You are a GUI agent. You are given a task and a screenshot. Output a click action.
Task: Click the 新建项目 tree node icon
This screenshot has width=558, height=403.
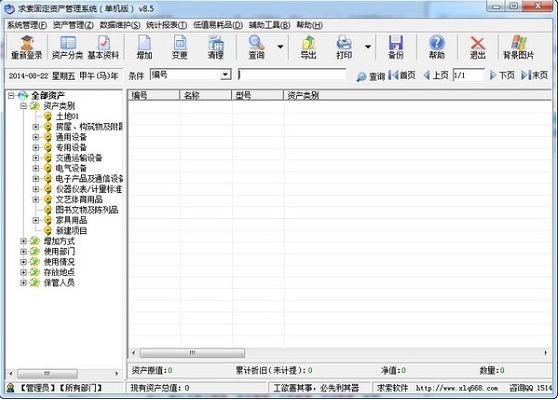coord(48,231)
